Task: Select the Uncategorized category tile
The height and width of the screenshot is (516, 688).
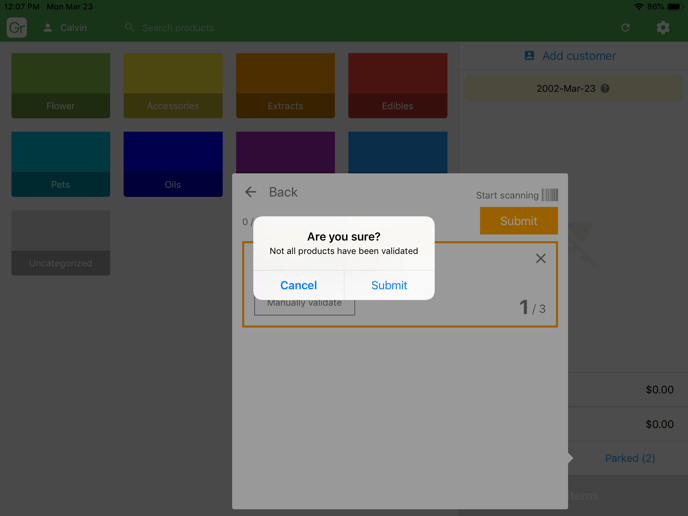Action: tap(61, 243)
